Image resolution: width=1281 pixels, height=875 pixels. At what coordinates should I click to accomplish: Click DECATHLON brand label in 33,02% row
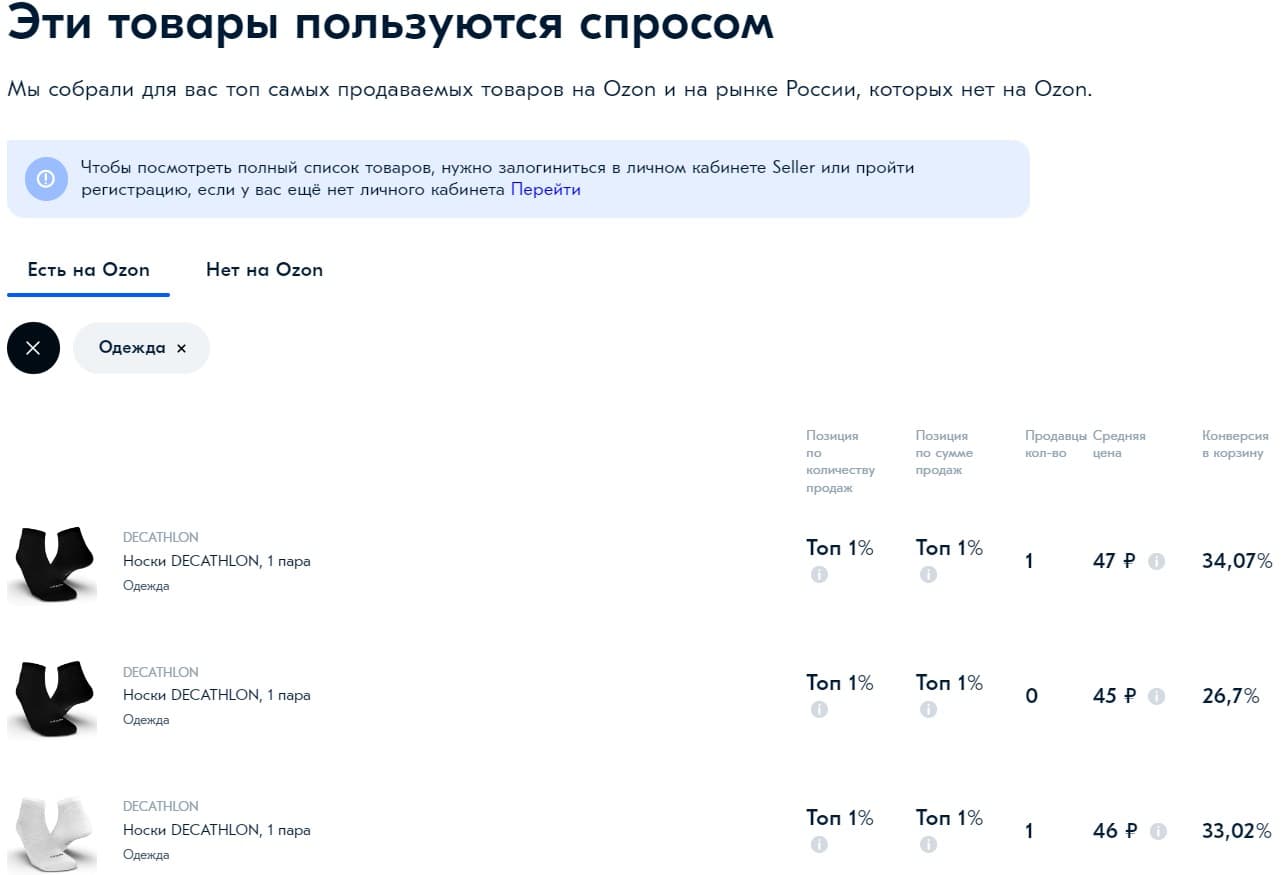[x=161, y=806]
